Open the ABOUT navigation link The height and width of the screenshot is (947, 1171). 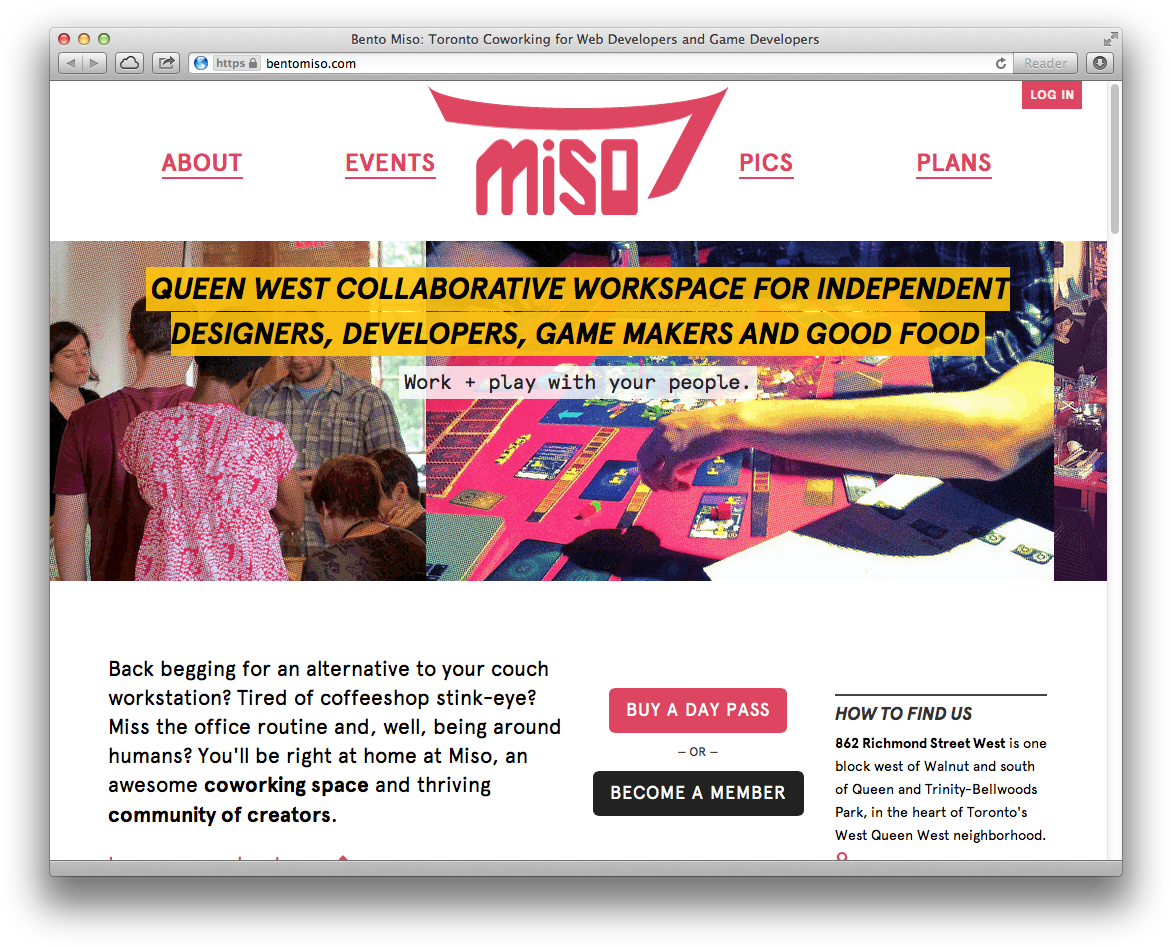(202, 163)
